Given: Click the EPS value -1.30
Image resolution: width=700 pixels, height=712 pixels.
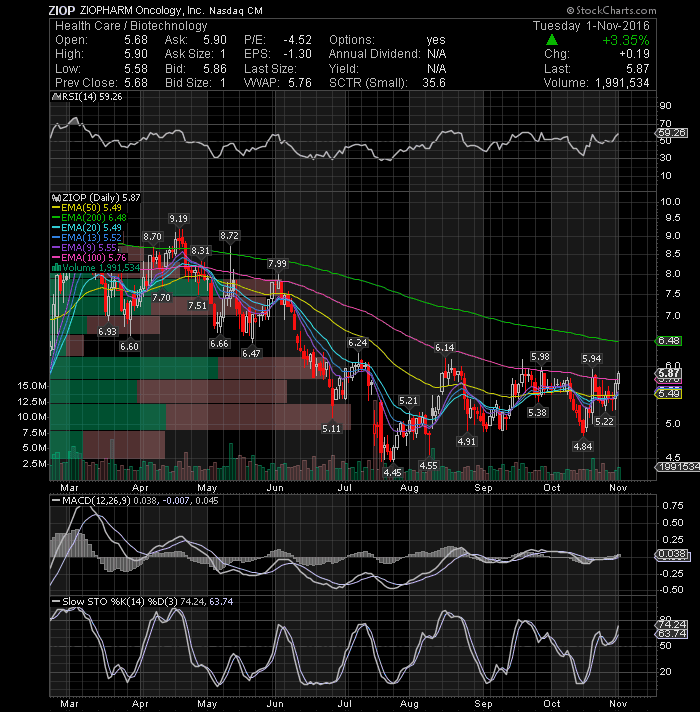Looking at the screenshot, I should coord(297,54).
